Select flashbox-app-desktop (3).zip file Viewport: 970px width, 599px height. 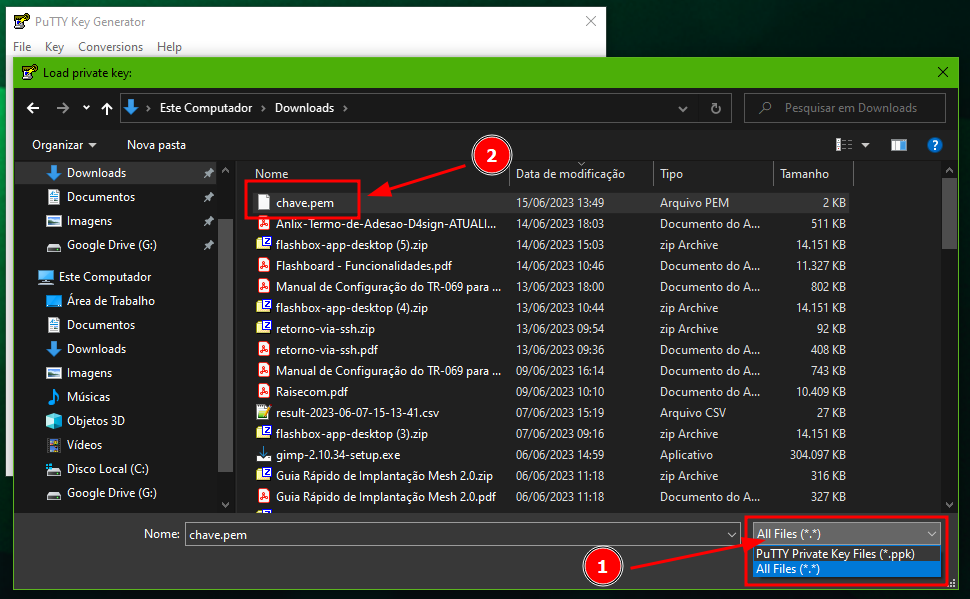(x=351, y=434)
